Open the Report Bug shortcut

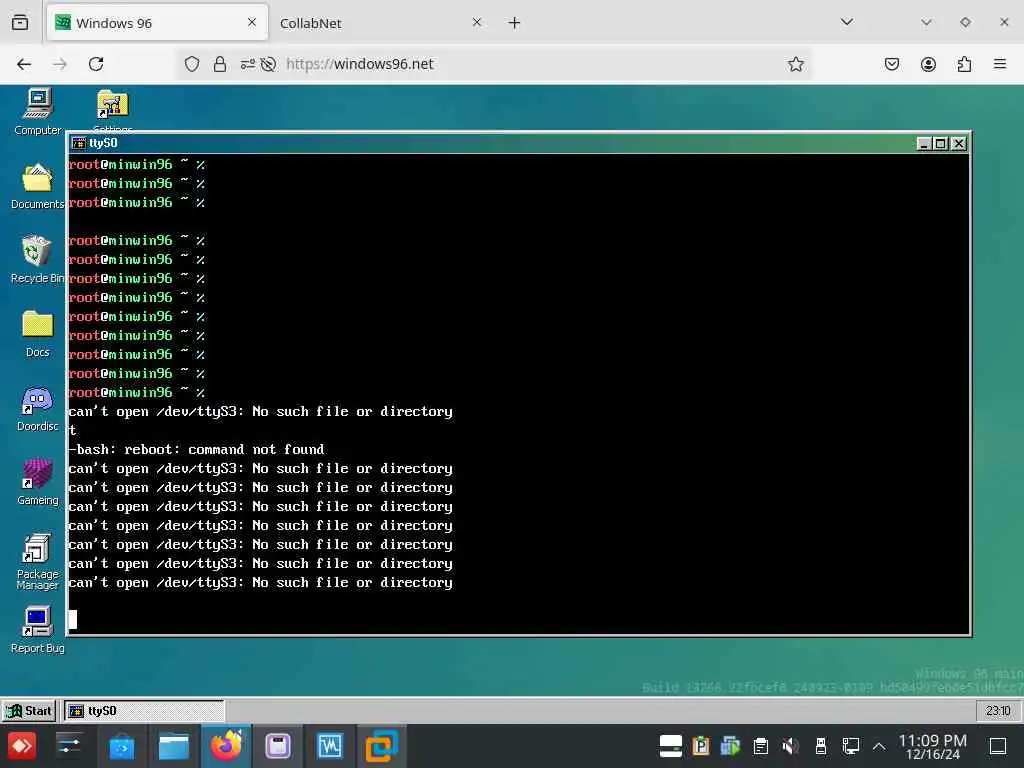coord(37,630)
